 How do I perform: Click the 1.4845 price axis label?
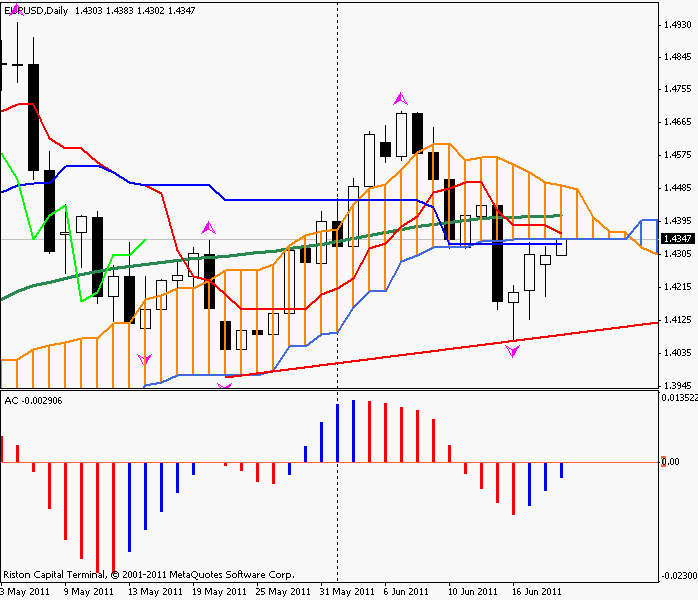click(x=678, y=57)
